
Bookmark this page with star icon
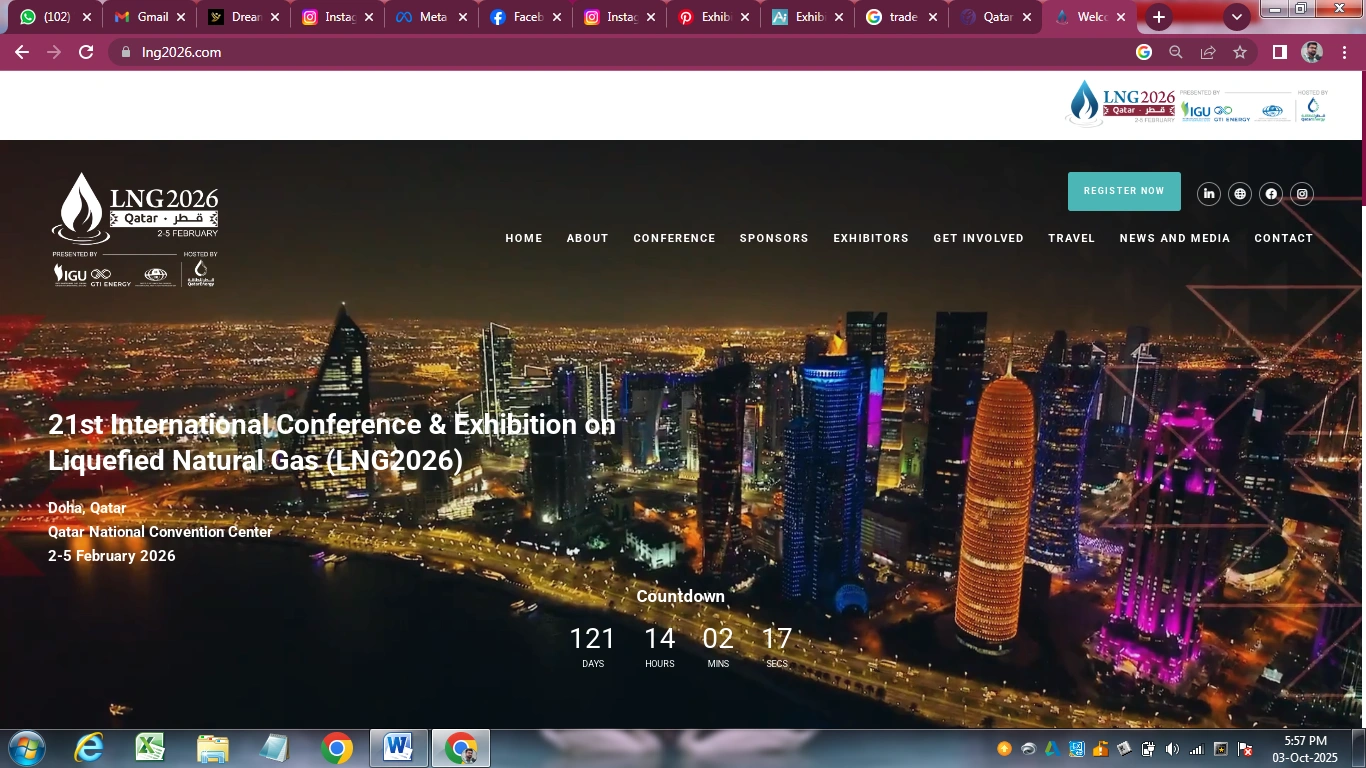coord(1240,52)
